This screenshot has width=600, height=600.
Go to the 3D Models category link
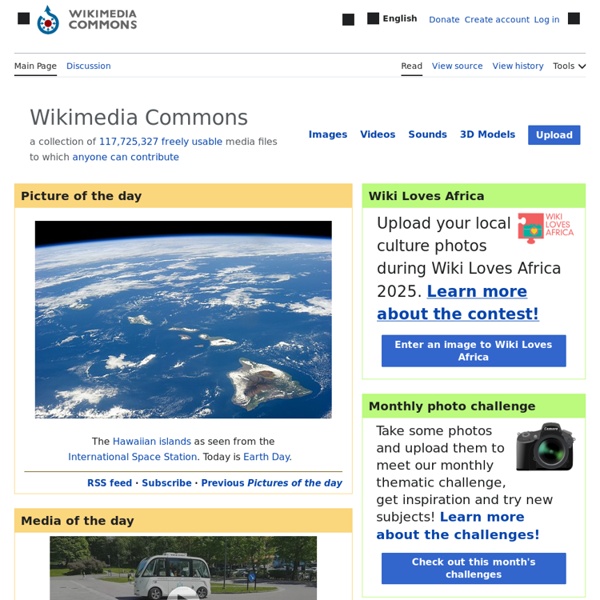[487, 134]
